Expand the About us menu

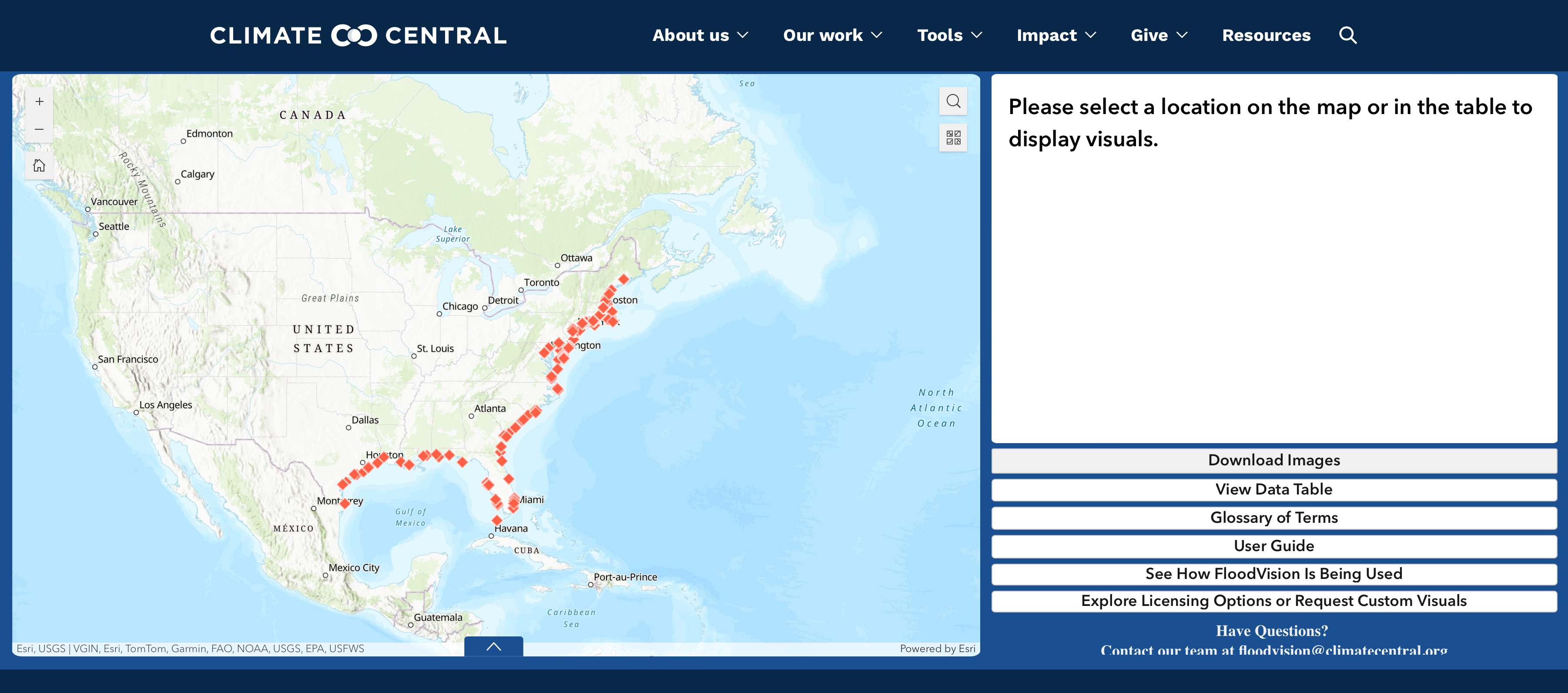(700, 35)
